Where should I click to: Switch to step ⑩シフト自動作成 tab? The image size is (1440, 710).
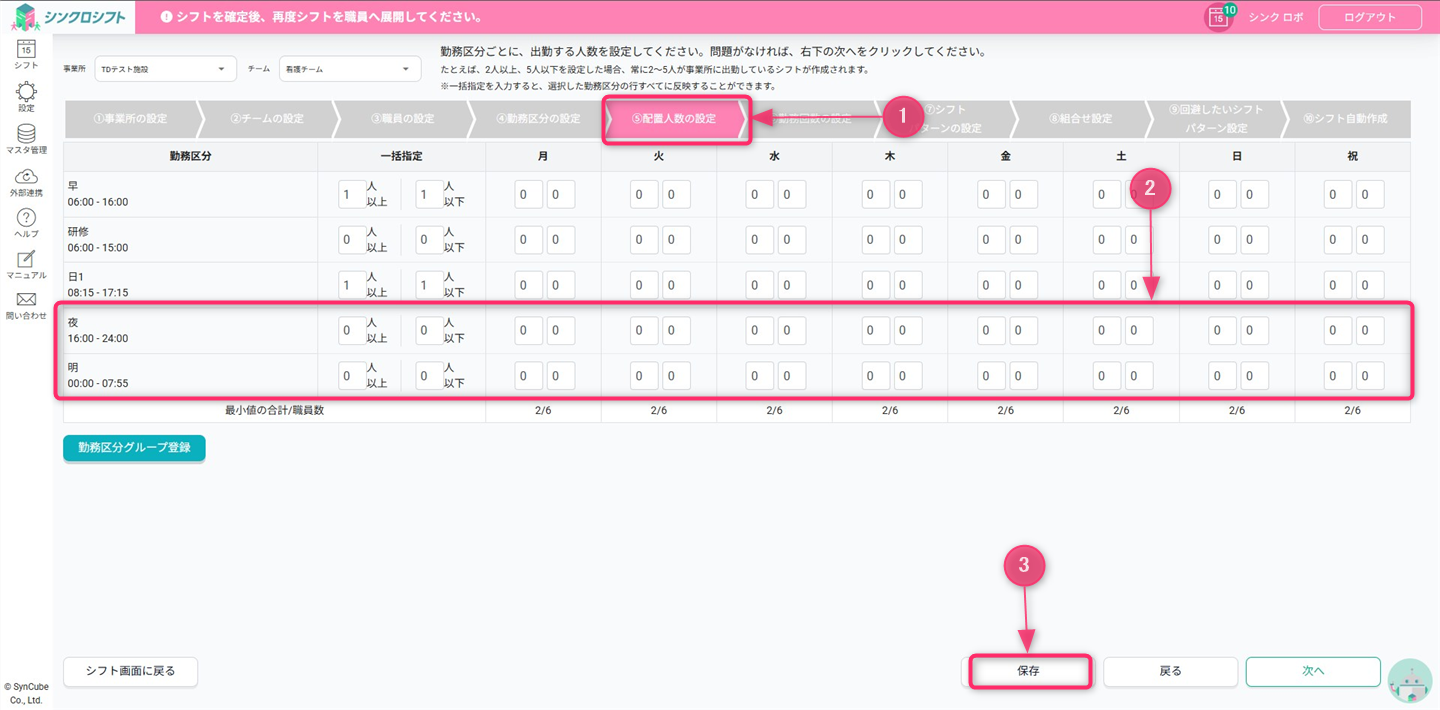(1345, 119)
